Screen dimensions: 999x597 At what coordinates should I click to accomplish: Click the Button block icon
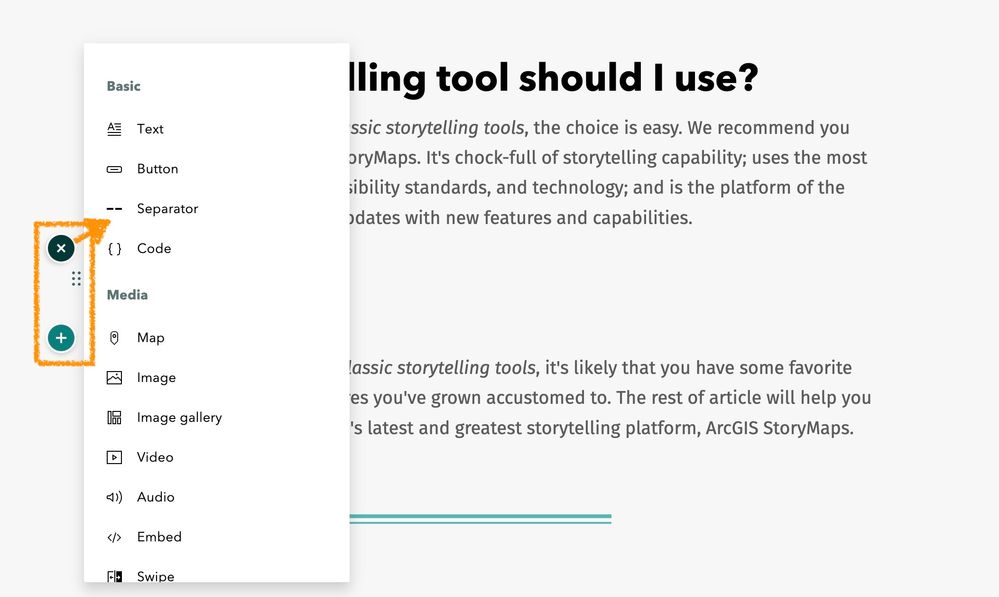coord(114,169)
